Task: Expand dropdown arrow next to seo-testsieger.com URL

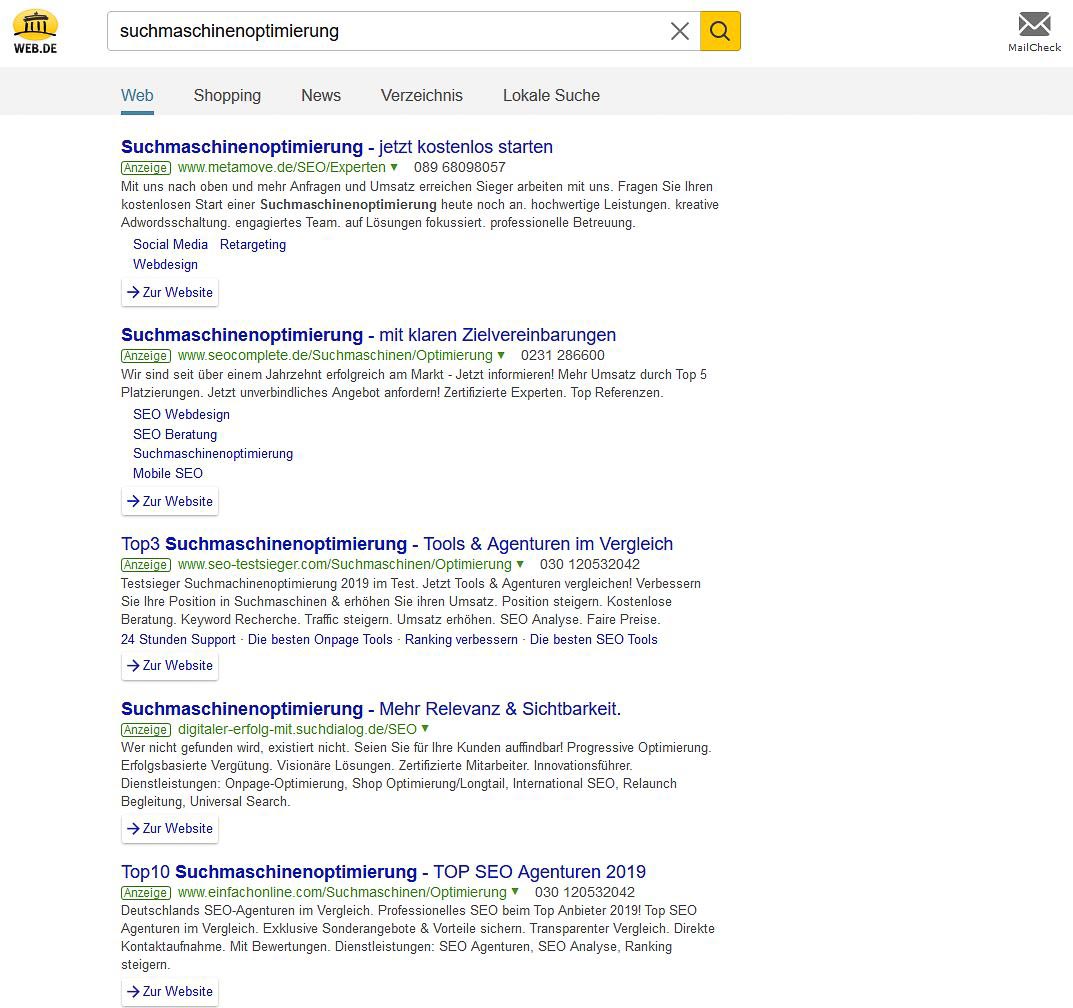Action: click(520, 564)
